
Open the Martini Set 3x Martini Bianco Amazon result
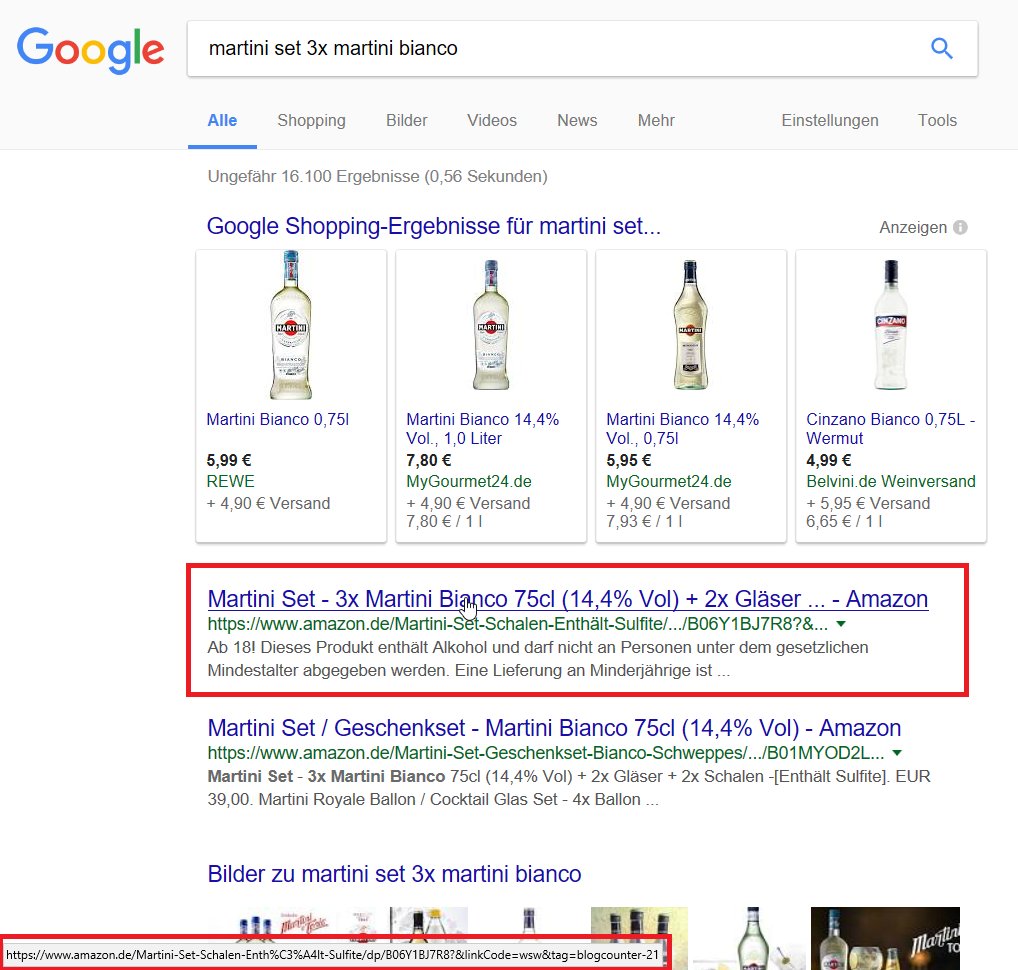[x=567, y=599]
